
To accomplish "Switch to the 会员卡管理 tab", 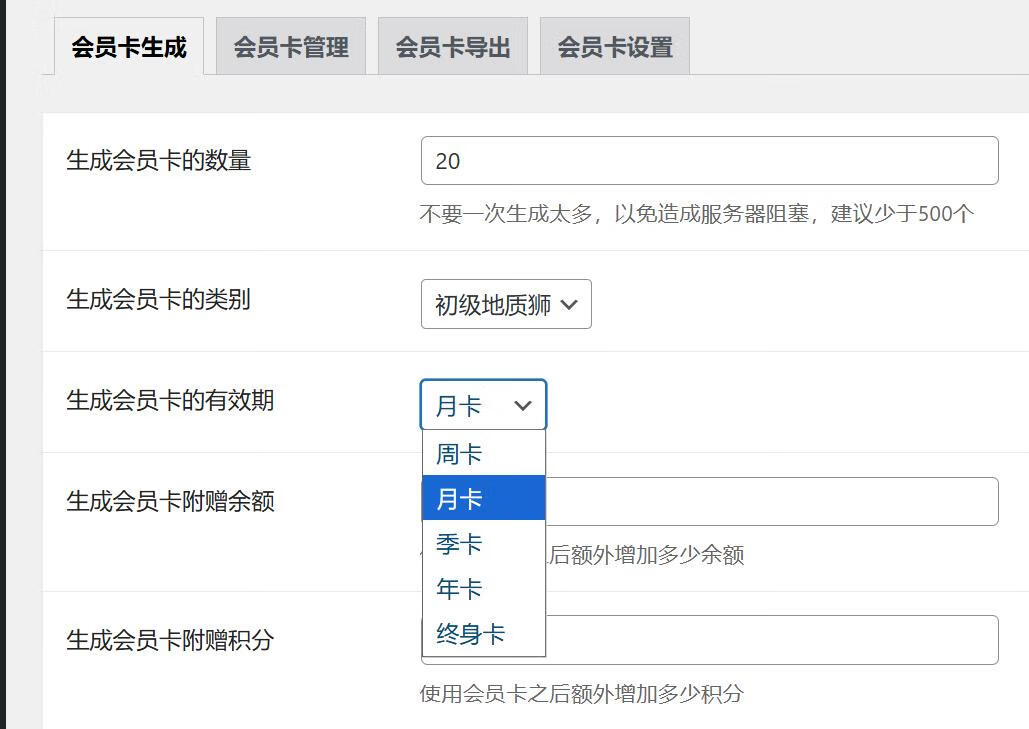I will [291, 45].
